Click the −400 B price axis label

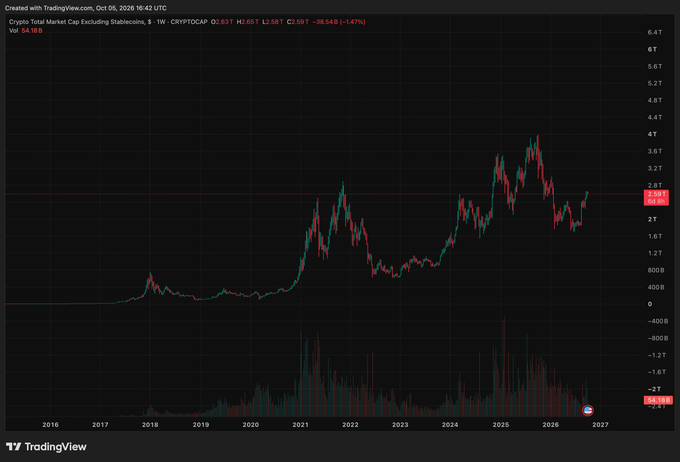[x=658, y=321]
